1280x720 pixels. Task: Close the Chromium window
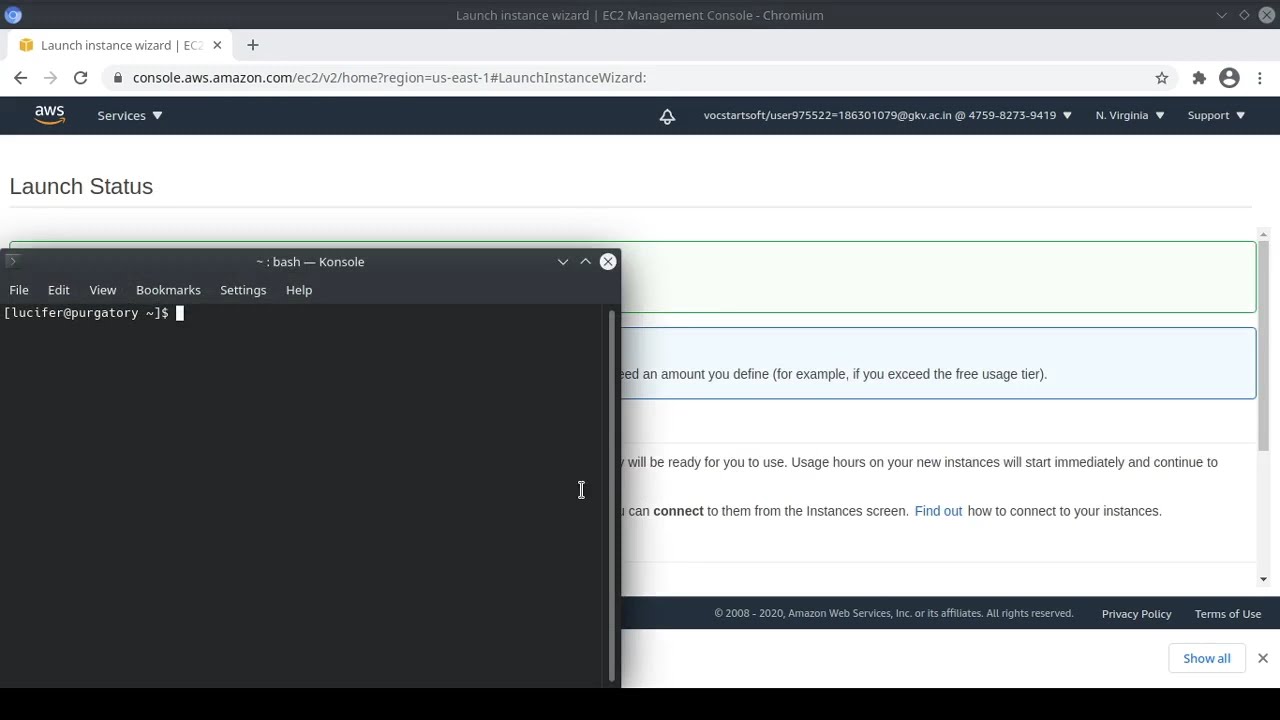pyautogui.click(x=1266, y=15)
